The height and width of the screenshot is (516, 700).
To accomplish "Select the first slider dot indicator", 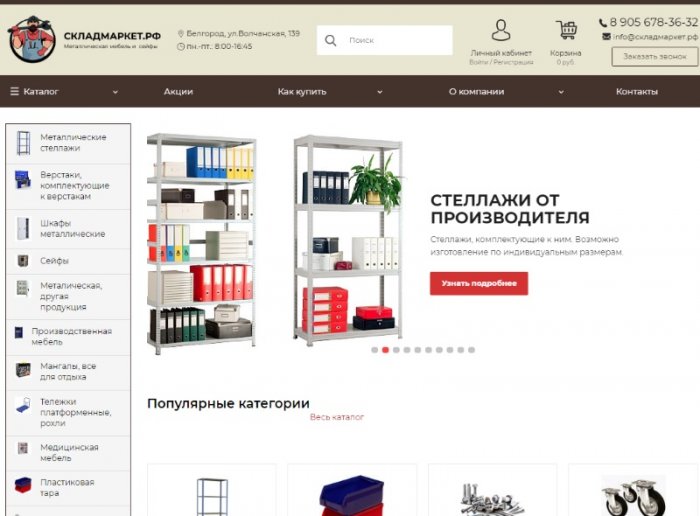I will (x=375, y=350).
